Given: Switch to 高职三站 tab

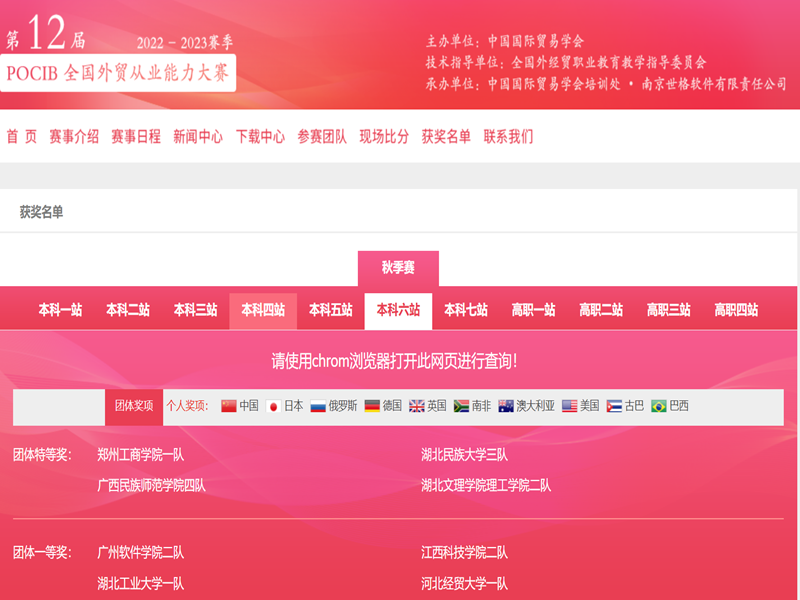Looking at the screenshot, I should click(x=669, y=310).
